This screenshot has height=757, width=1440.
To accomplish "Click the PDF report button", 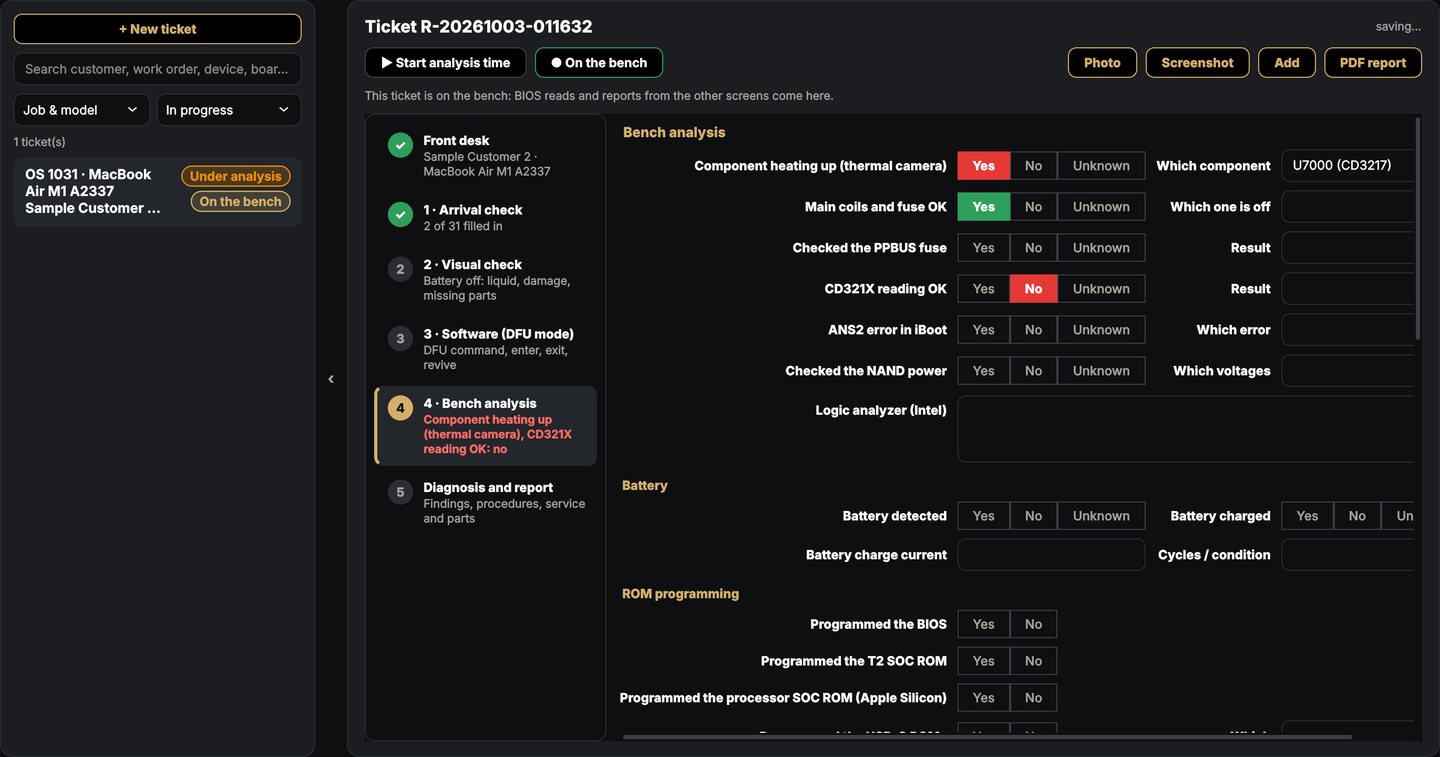I will point(1373,63).
